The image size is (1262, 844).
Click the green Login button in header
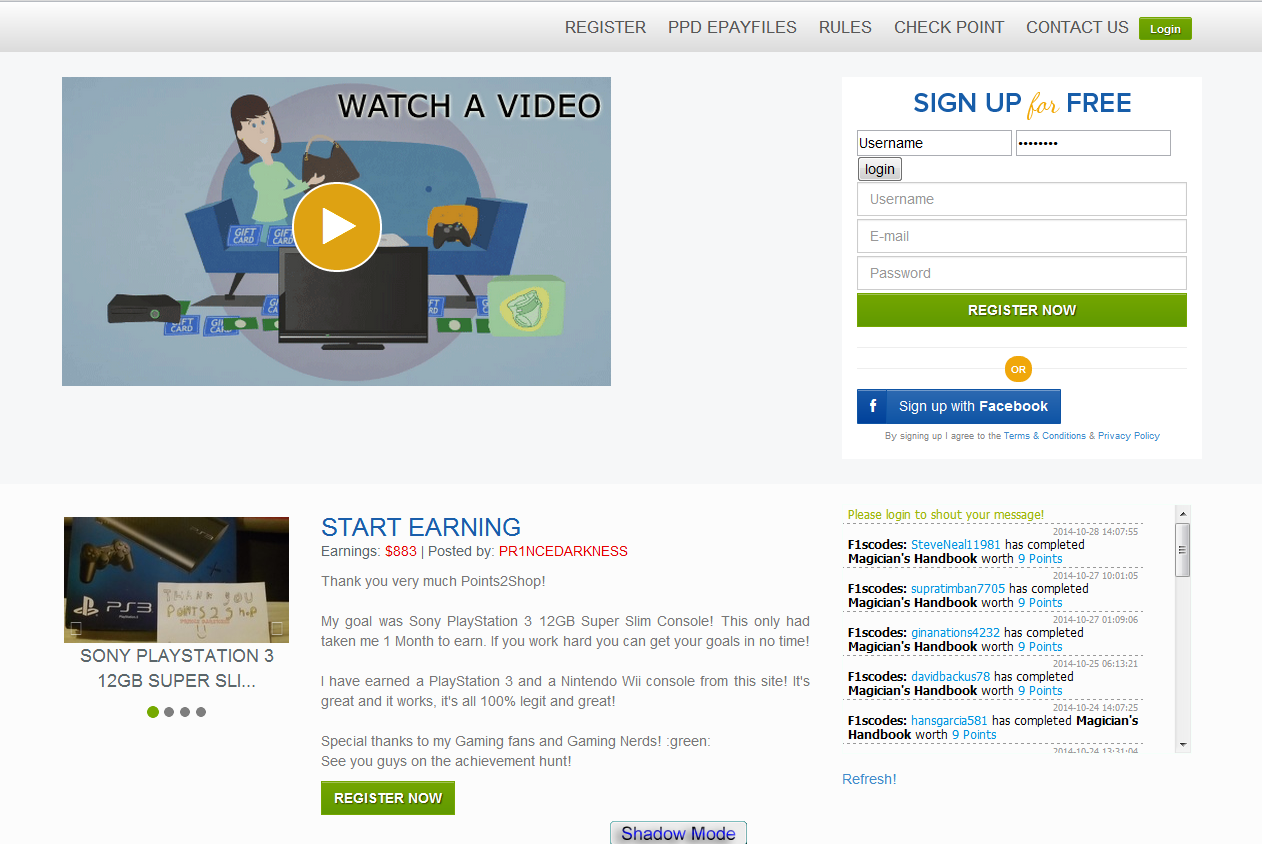(x=1165, y=29)
